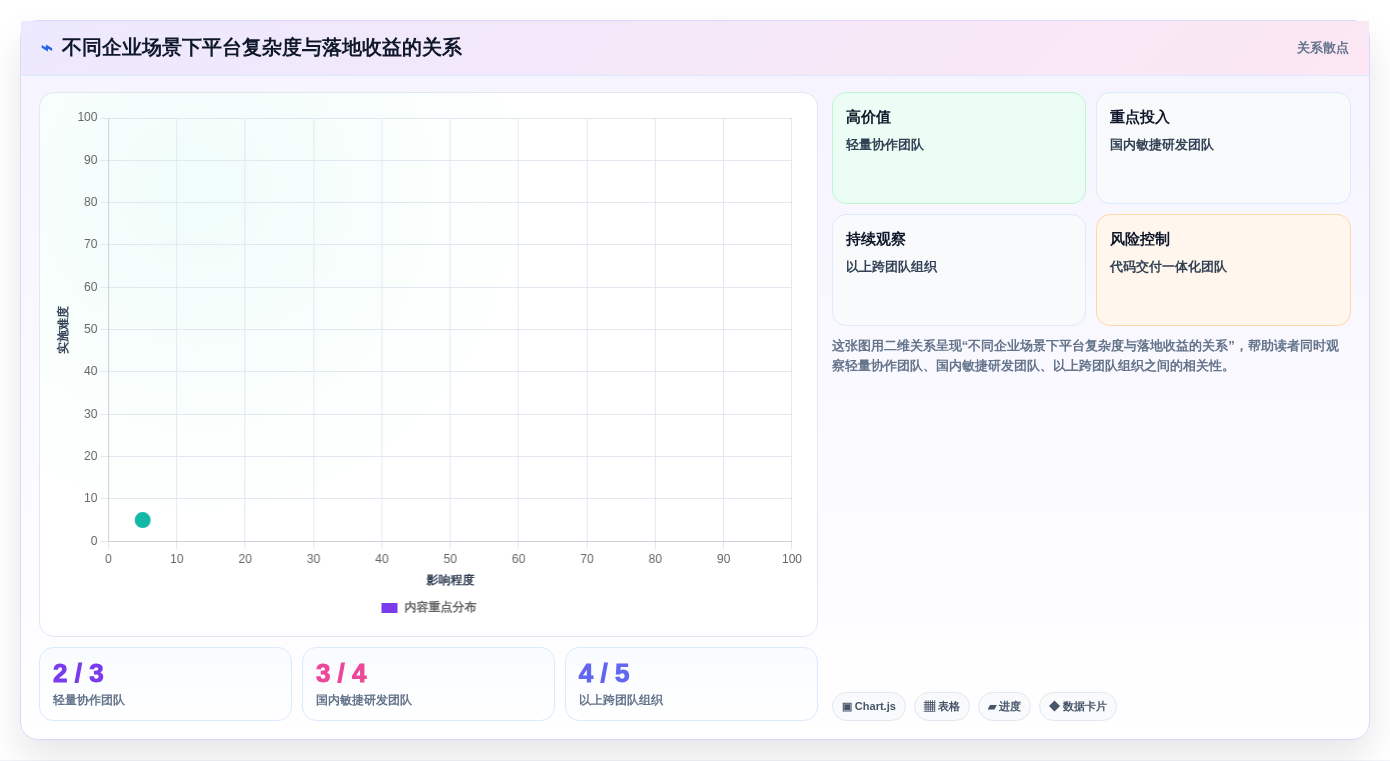
Task: Click the 关系散点 label in header
Action: tap(1322, 48)
